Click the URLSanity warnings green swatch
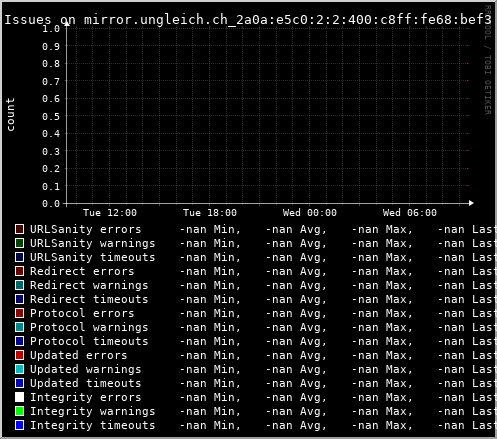This screenshot has height=439, width=497. click(19, 243)
